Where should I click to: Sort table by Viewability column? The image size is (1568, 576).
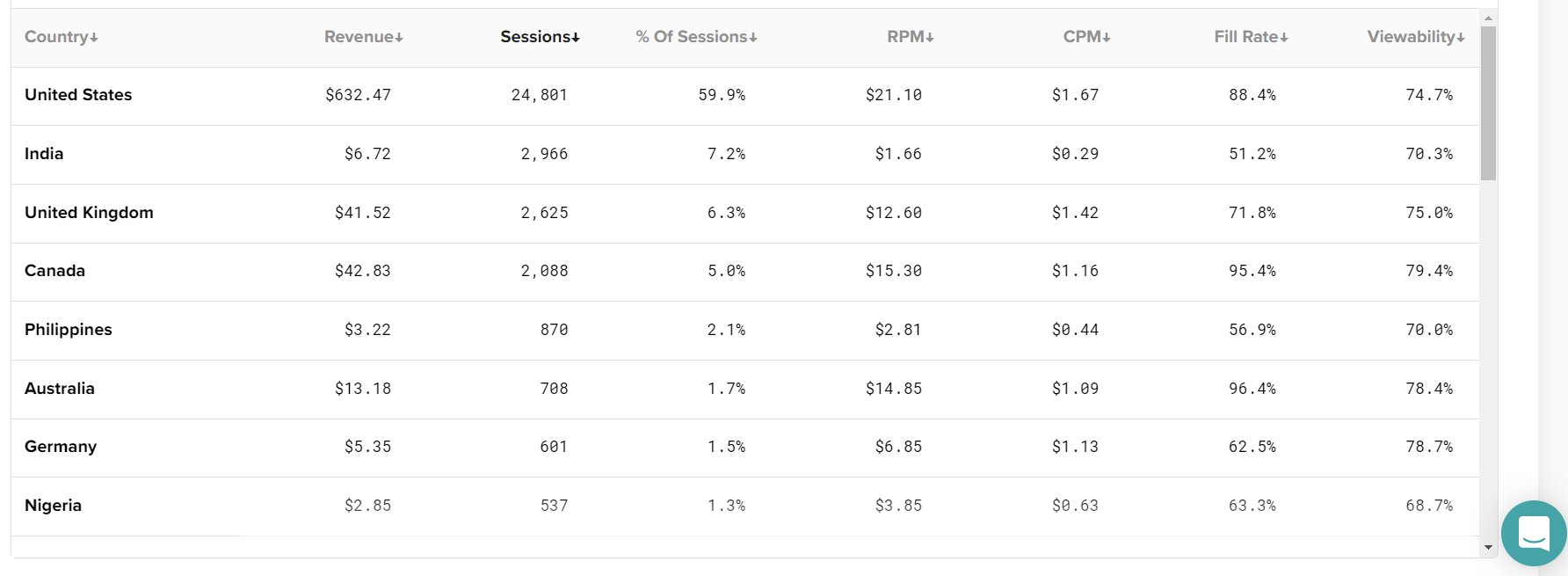click(1416, 37)
